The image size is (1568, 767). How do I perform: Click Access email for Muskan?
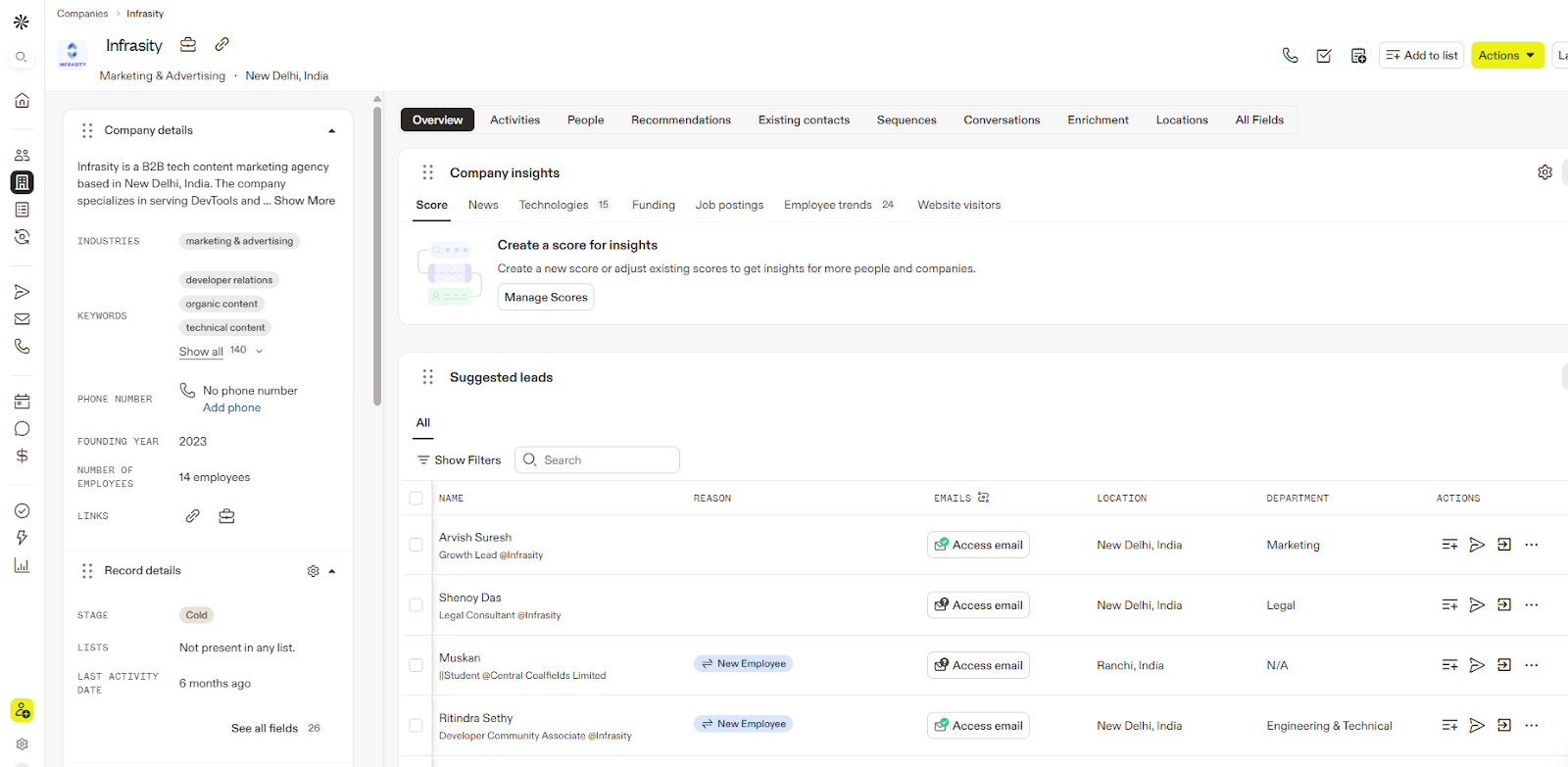[x=978, y=665]
